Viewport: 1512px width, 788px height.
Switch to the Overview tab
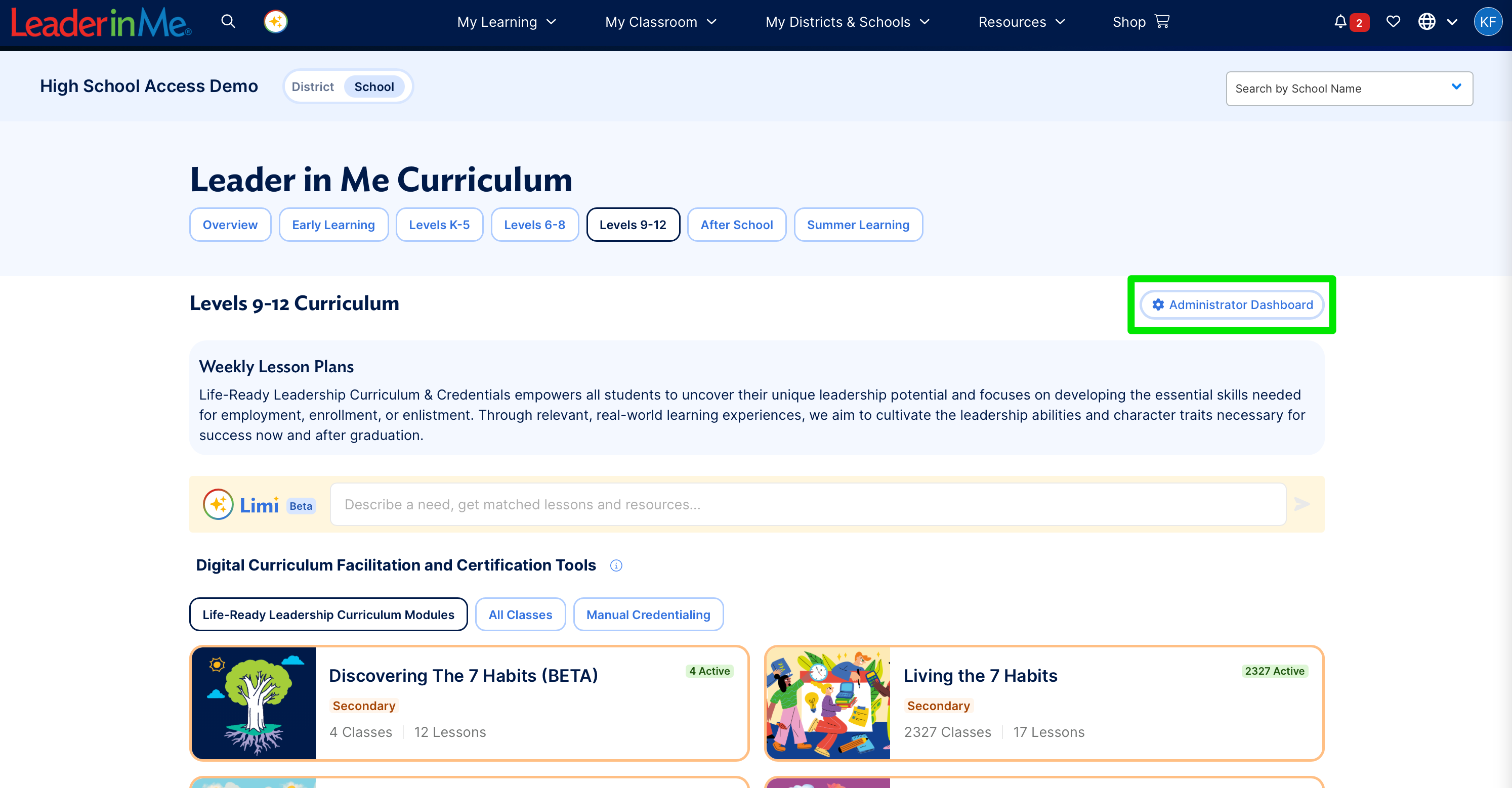tap(230, 225)
